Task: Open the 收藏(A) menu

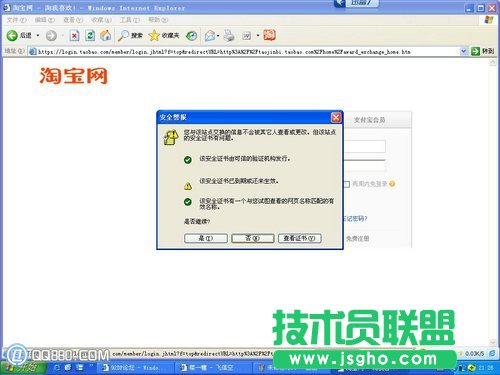Action: (101, 20)
